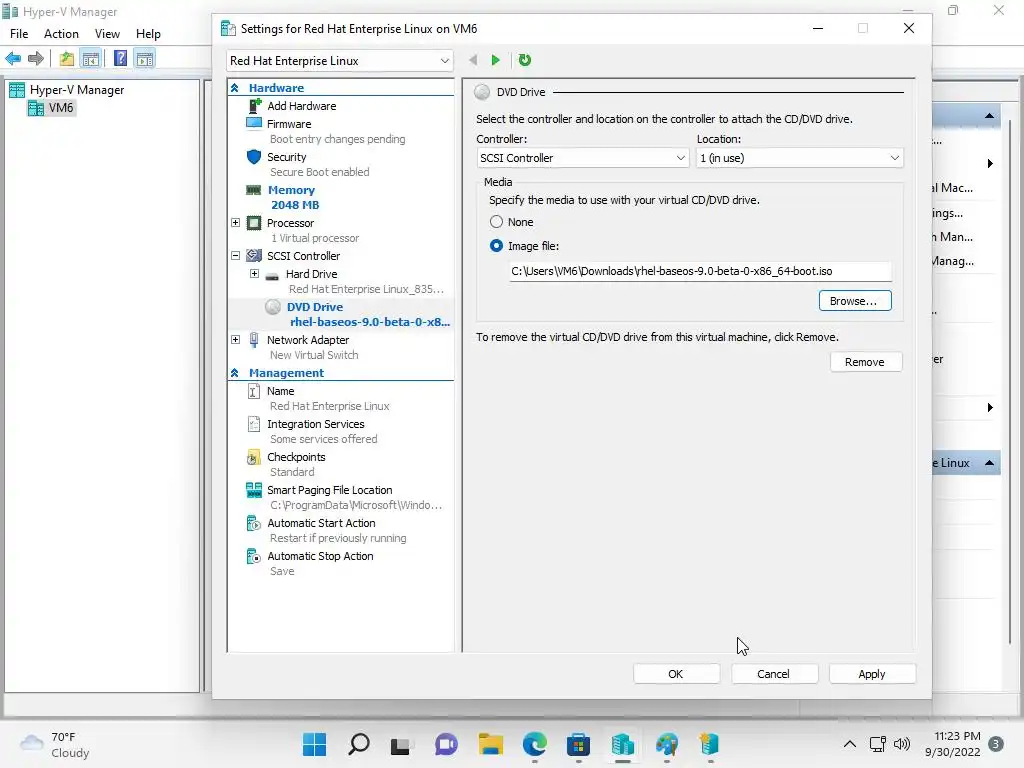Image resolution: width=1024 pixels, height=768 pixels.
Task: Click '1 Virtual processor' text
Action: pyautogui.click(x=315, y=238)
